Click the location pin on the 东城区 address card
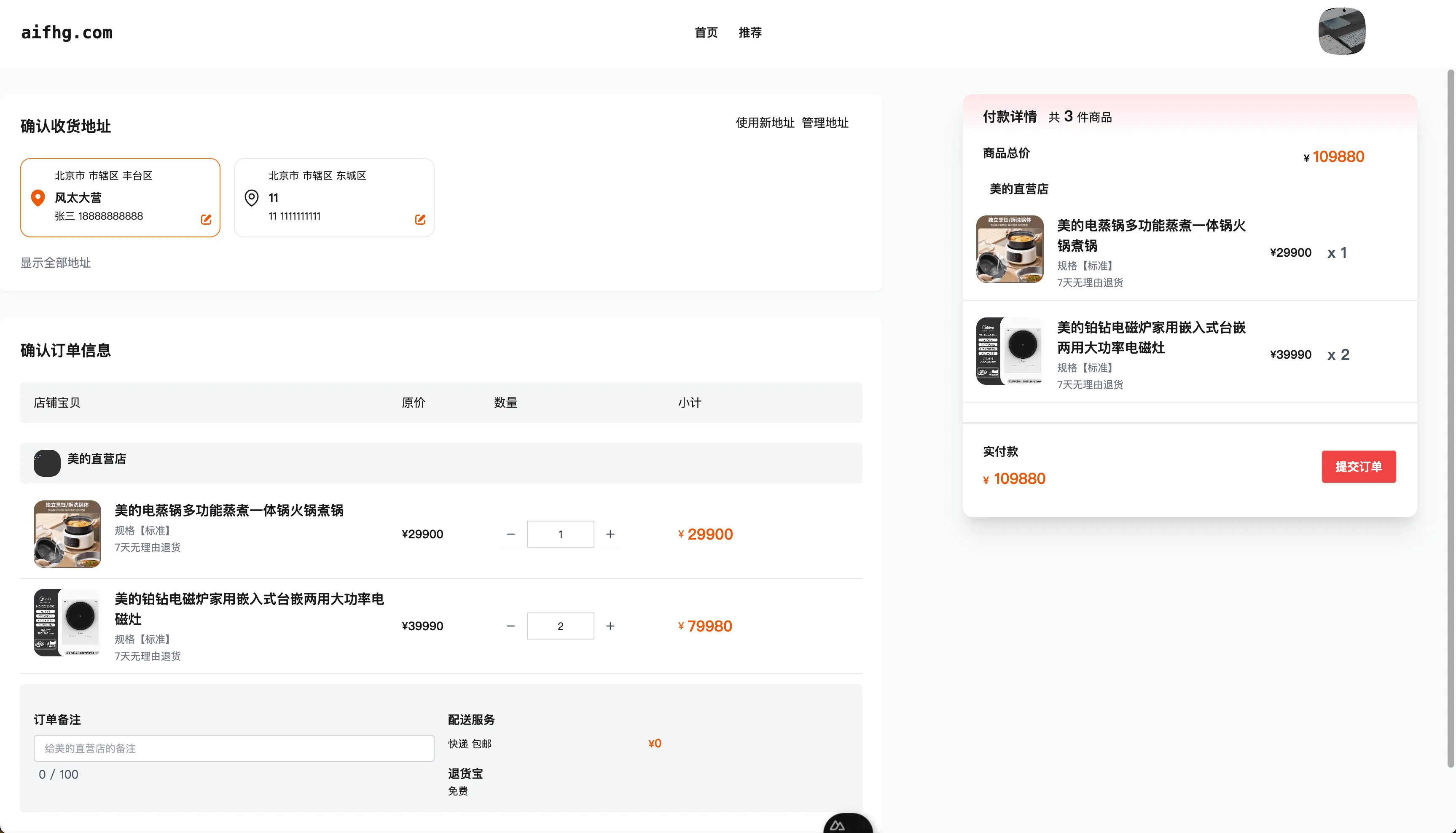 [x=252, y=197]
